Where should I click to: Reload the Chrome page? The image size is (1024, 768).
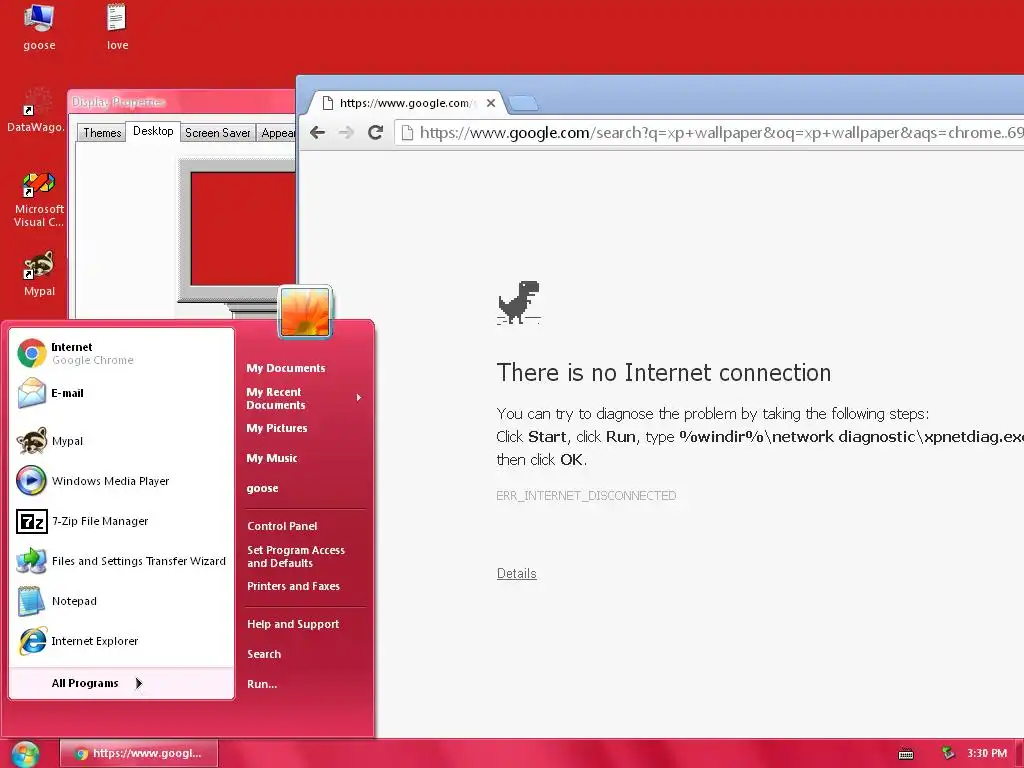click(x=376, y=133)
